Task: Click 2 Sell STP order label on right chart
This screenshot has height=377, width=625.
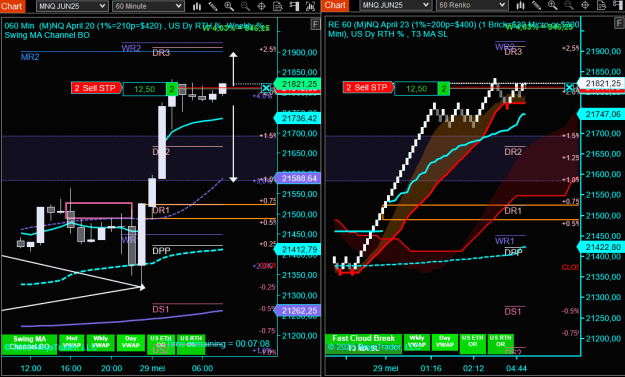Action: [x=368, y=87]
